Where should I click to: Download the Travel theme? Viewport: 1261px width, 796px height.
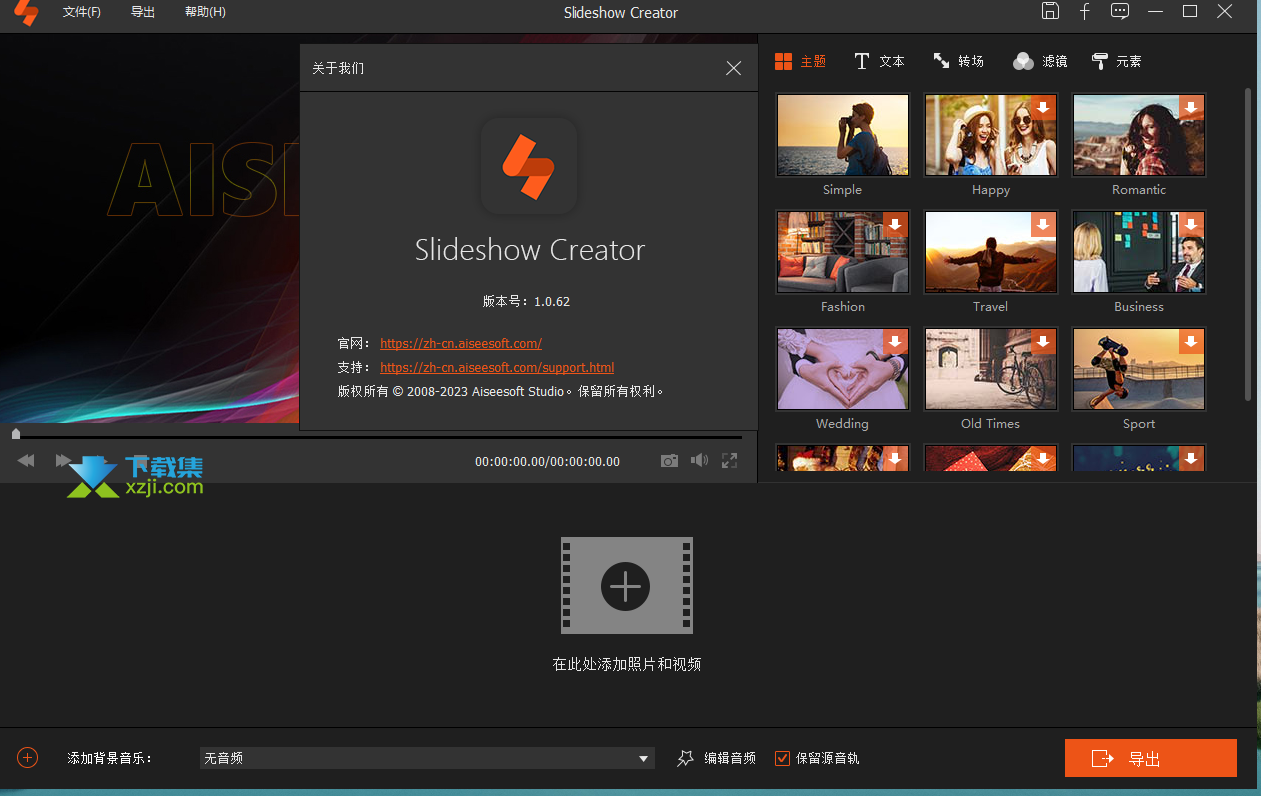click(x=1043, y=224)
